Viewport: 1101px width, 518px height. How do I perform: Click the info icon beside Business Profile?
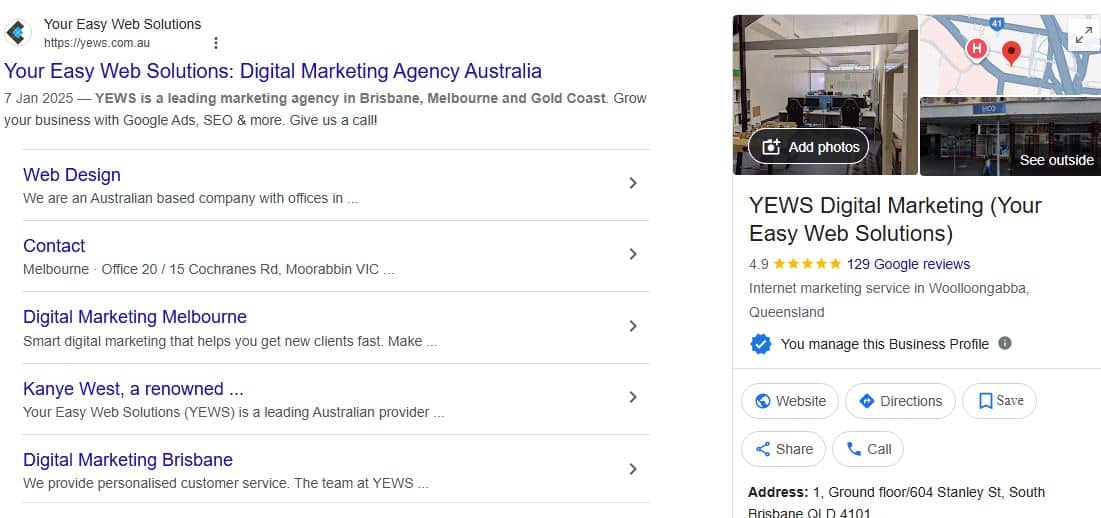(x=1005, y=343)
